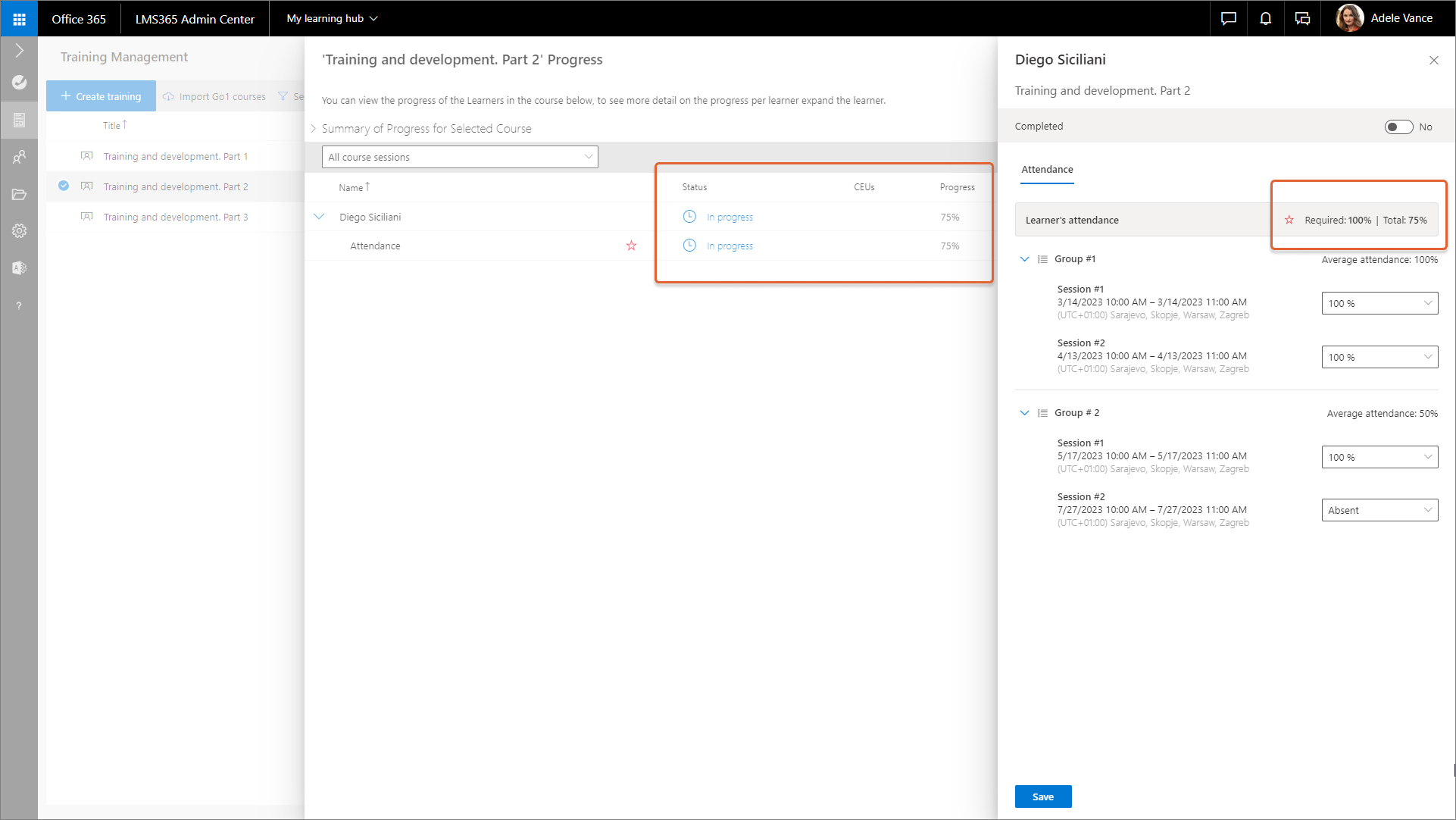
Task: Click the chat message icon in header
Action: point(1228,19)
